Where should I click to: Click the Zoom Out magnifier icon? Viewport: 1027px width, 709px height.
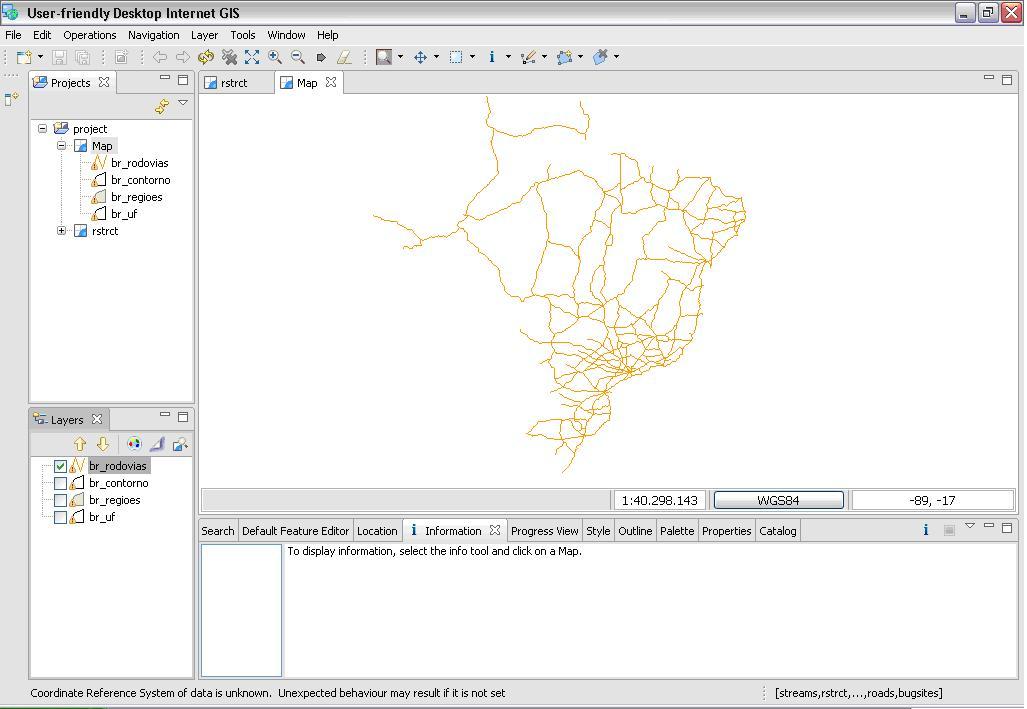(298, 57)
